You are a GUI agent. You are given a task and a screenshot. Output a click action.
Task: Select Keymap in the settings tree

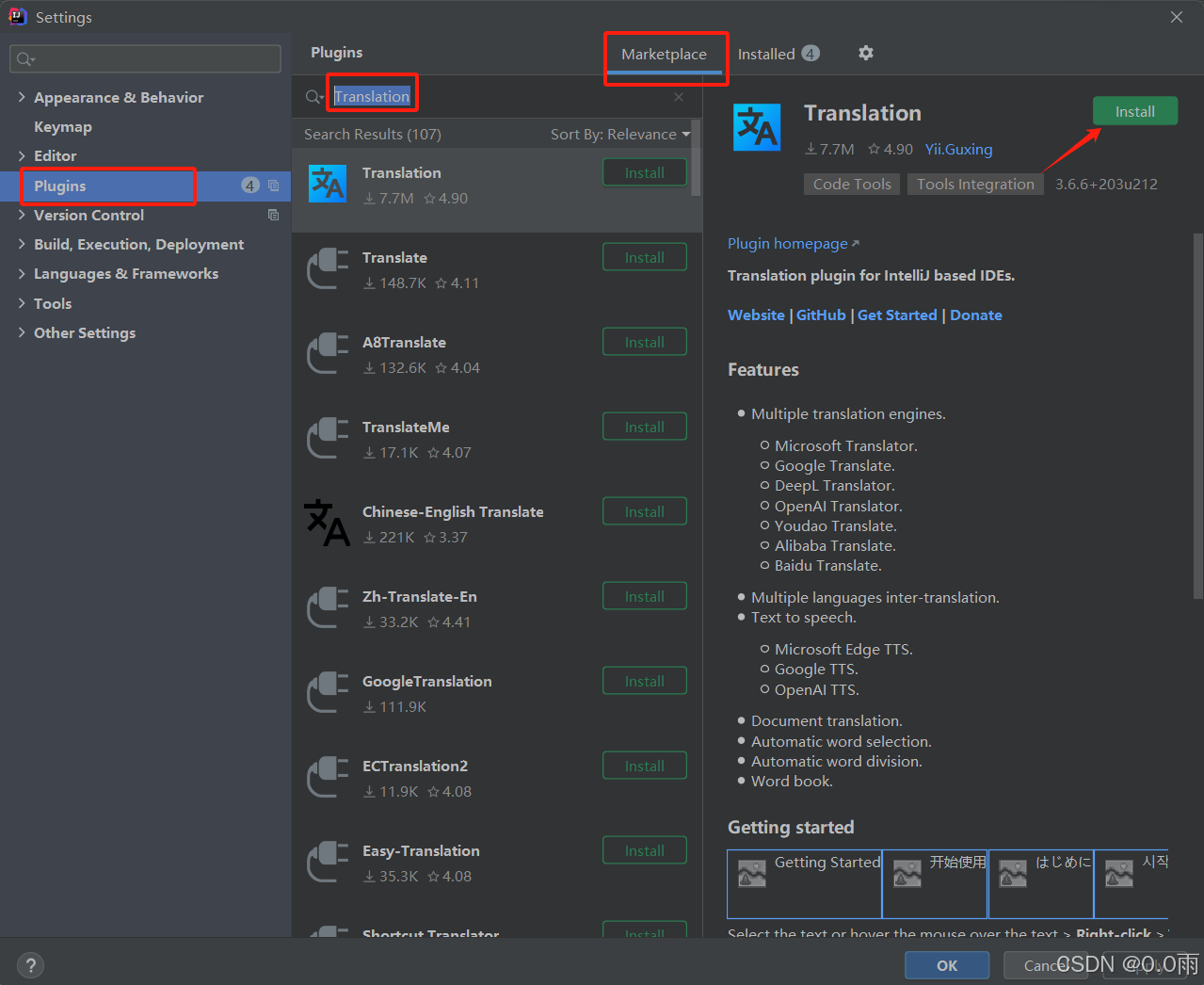coord(63,126)
